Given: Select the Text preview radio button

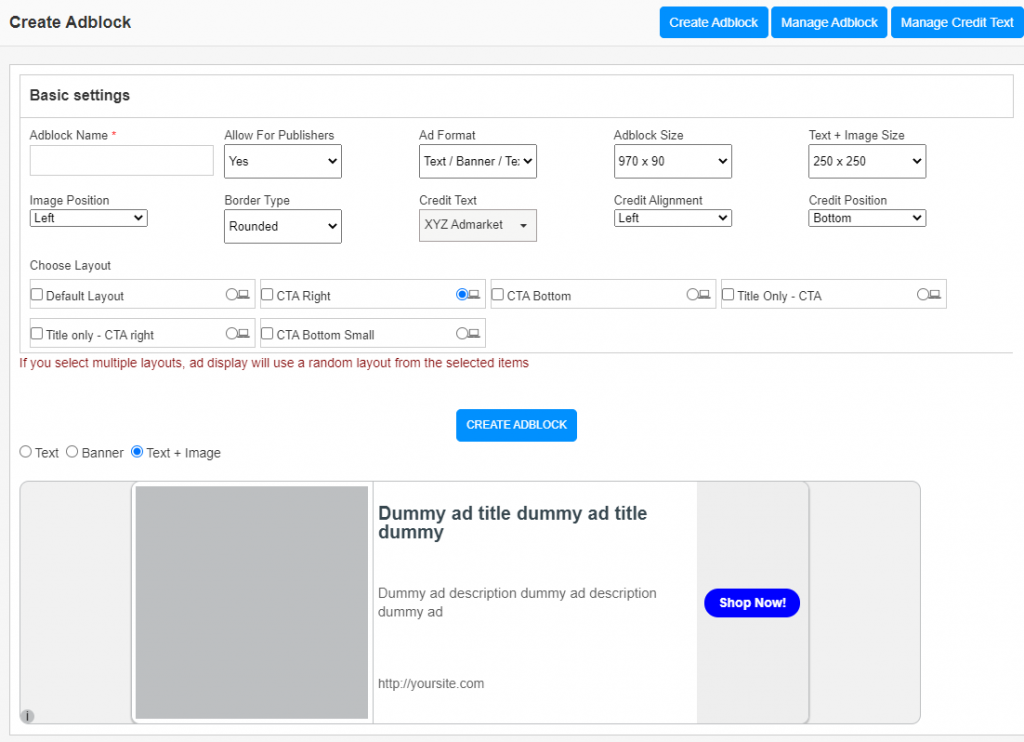Looking at the screenshot, I should tap(24, 452).
